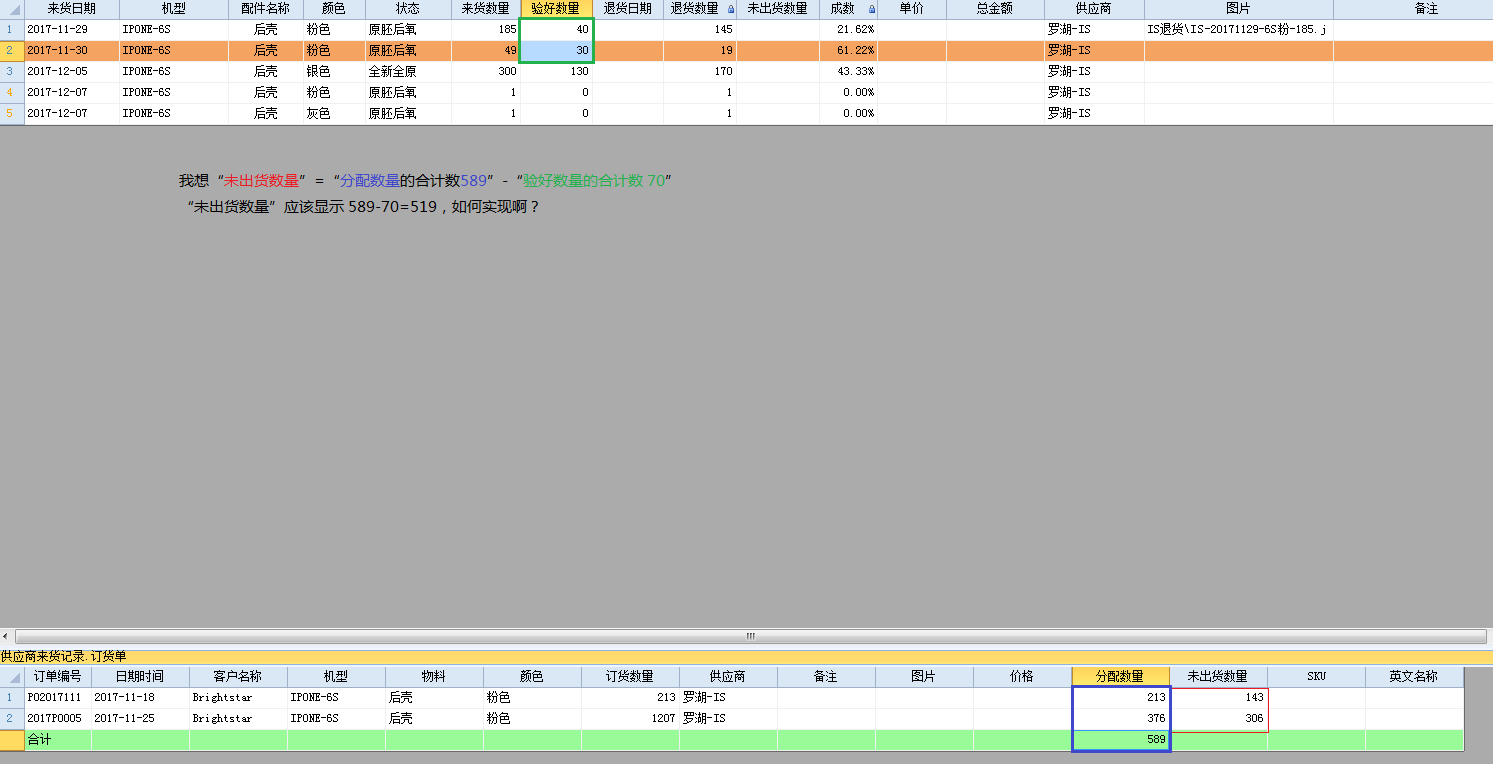Select the 分配数量 column header
The image size is (1493, 764).
(1120, 677)
